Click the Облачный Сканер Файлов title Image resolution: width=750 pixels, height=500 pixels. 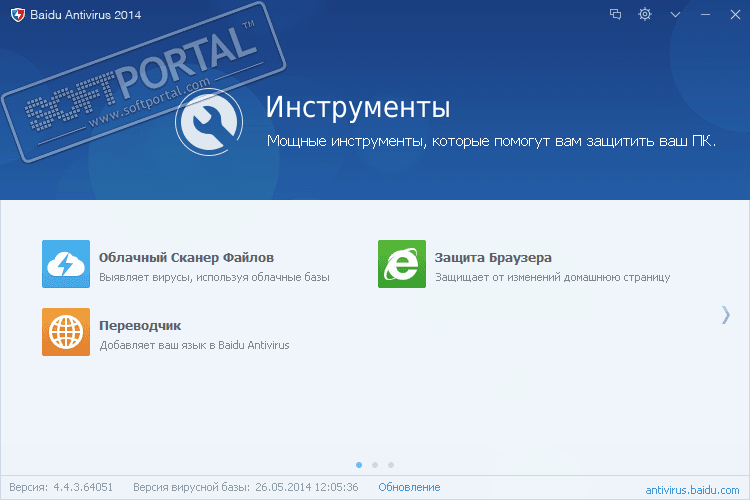point(186,257)
